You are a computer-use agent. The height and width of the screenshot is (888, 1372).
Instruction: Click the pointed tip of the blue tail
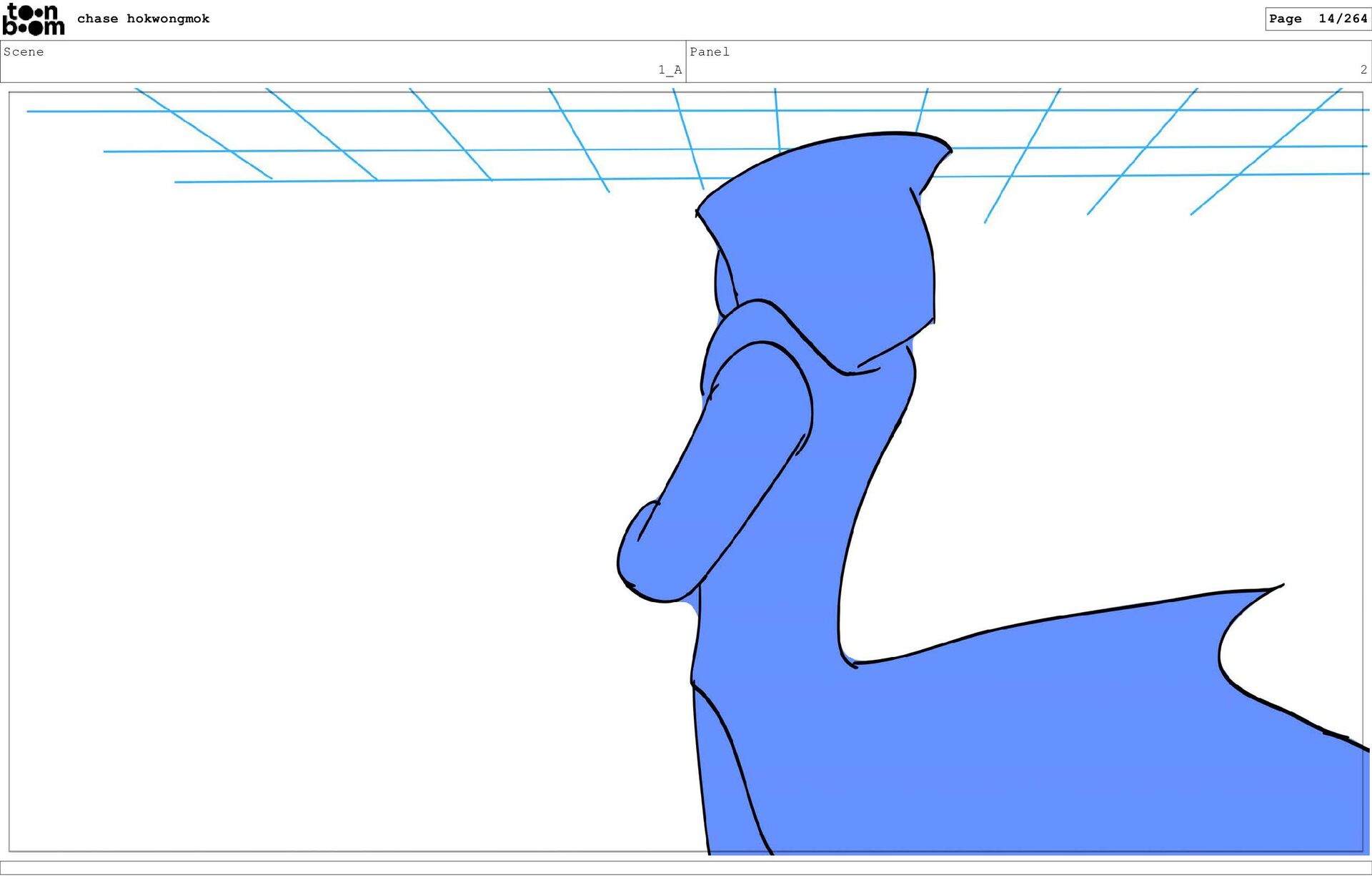[1276, 588]
